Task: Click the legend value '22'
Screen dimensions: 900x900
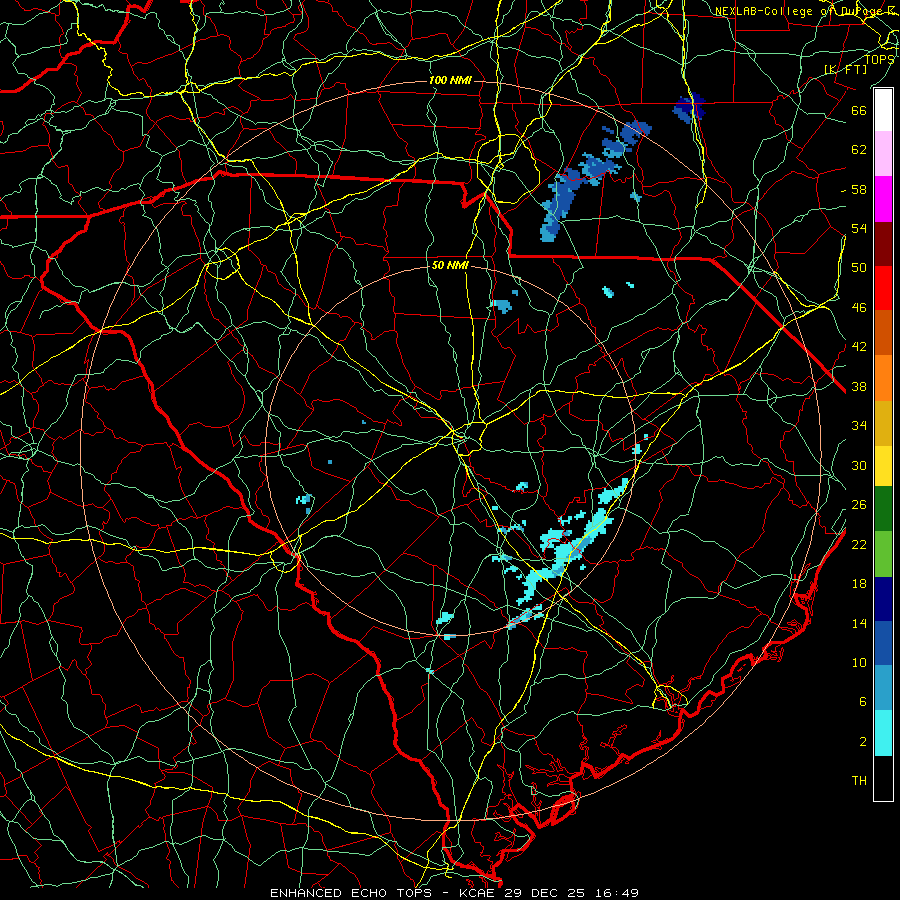Action: pos(859,544)
